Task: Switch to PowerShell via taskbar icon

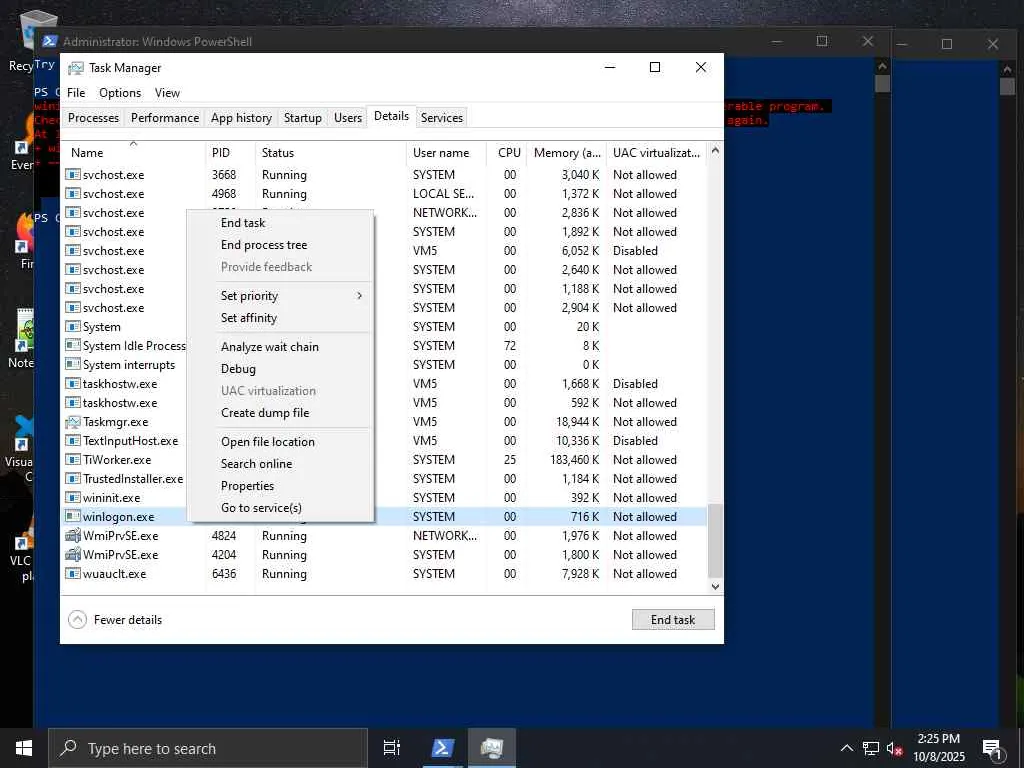Action: point(441,748)
